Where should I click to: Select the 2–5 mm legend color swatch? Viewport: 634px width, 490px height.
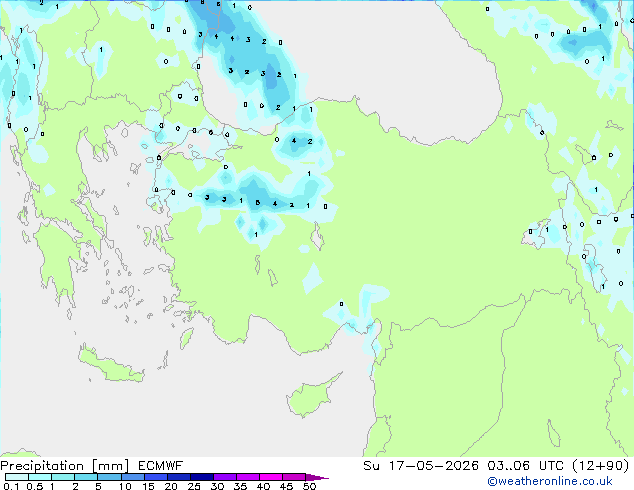click(86, 477)
